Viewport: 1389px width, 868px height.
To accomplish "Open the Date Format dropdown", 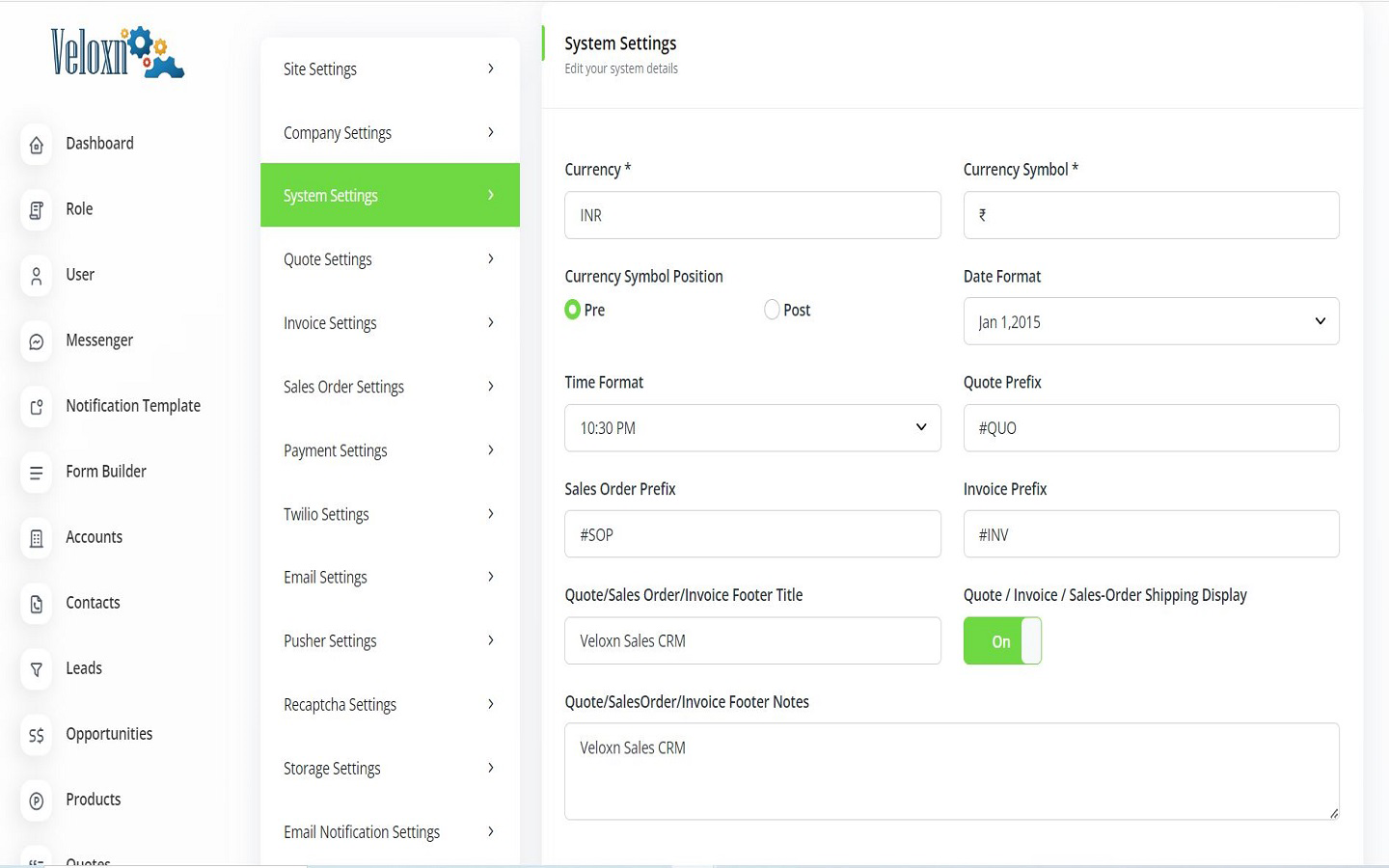I will pyautogui.click(x=1151, y=321).
